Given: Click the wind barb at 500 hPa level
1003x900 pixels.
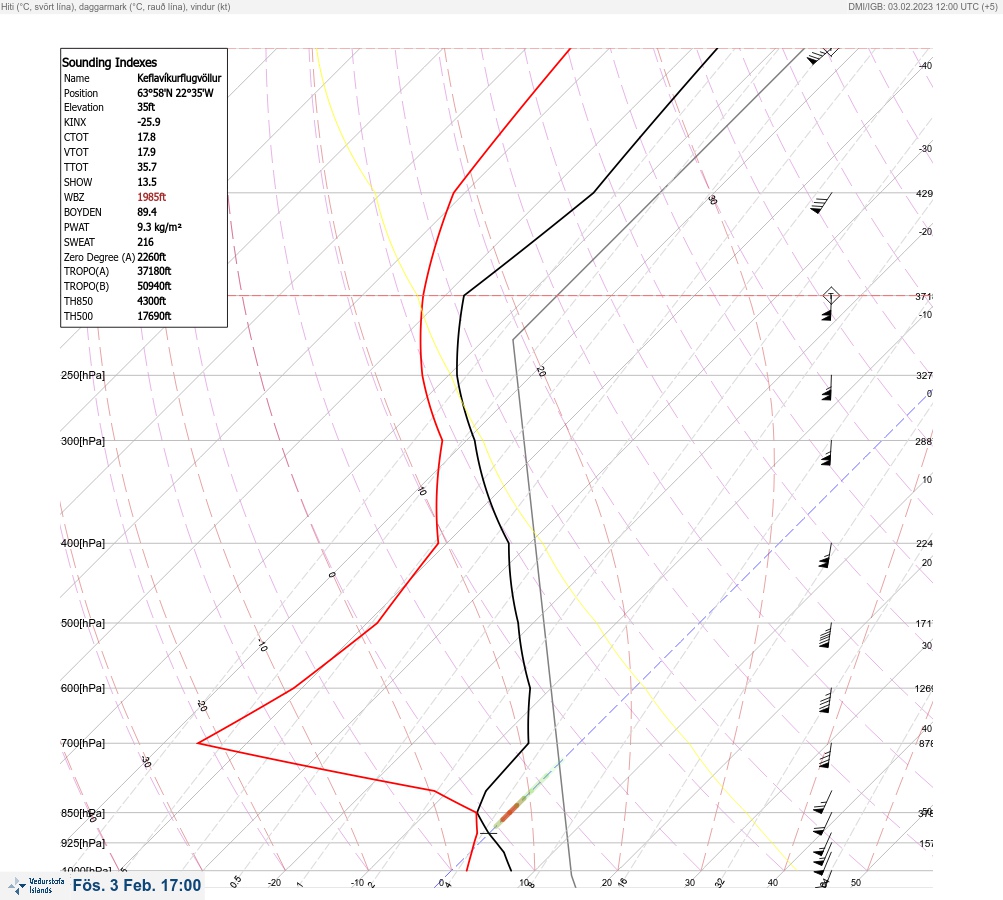Looking at the screenshot, I should point(825,635).
